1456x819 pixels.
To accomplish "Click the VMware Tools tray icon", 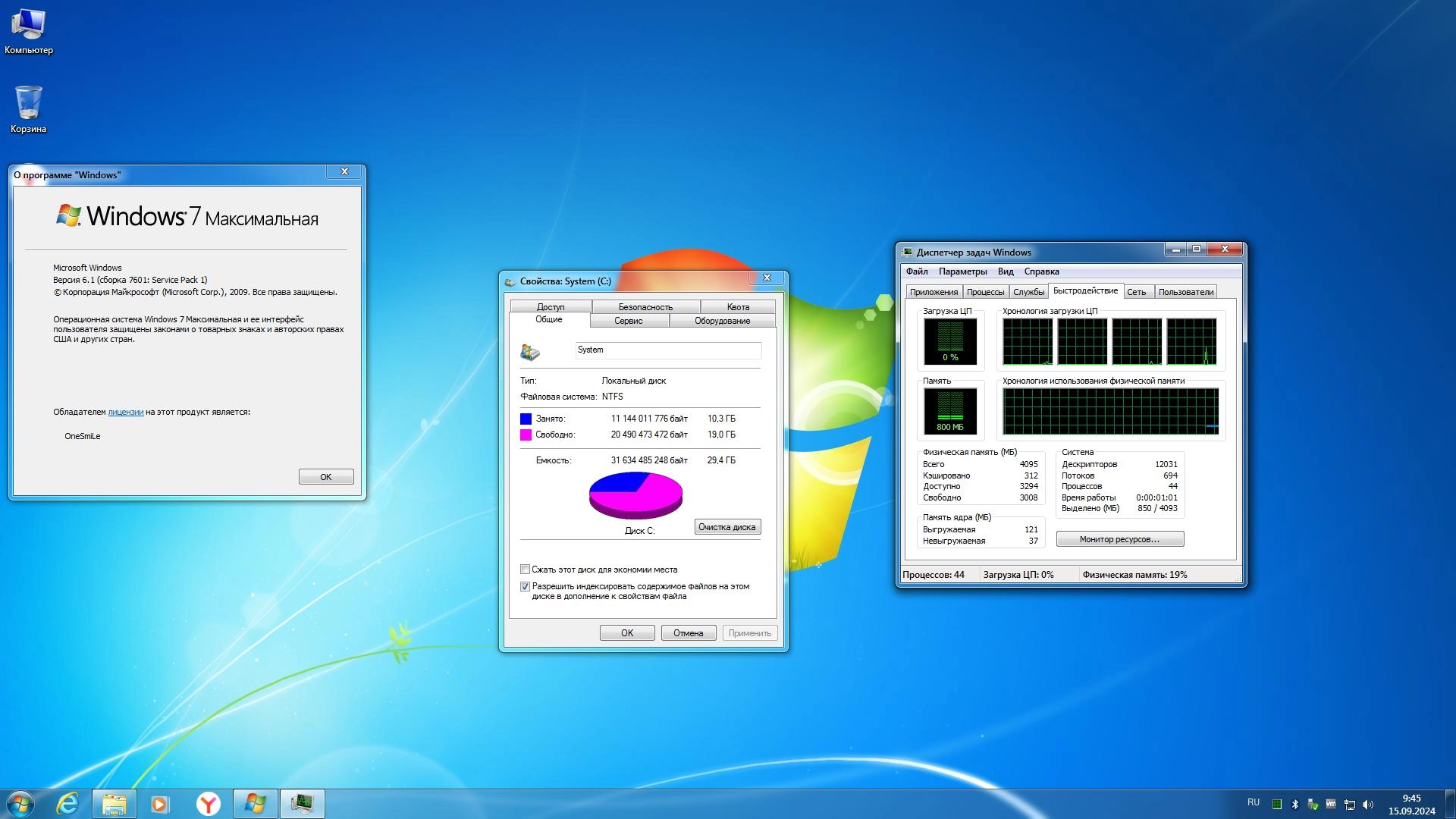I will (x=1331, y=804).
